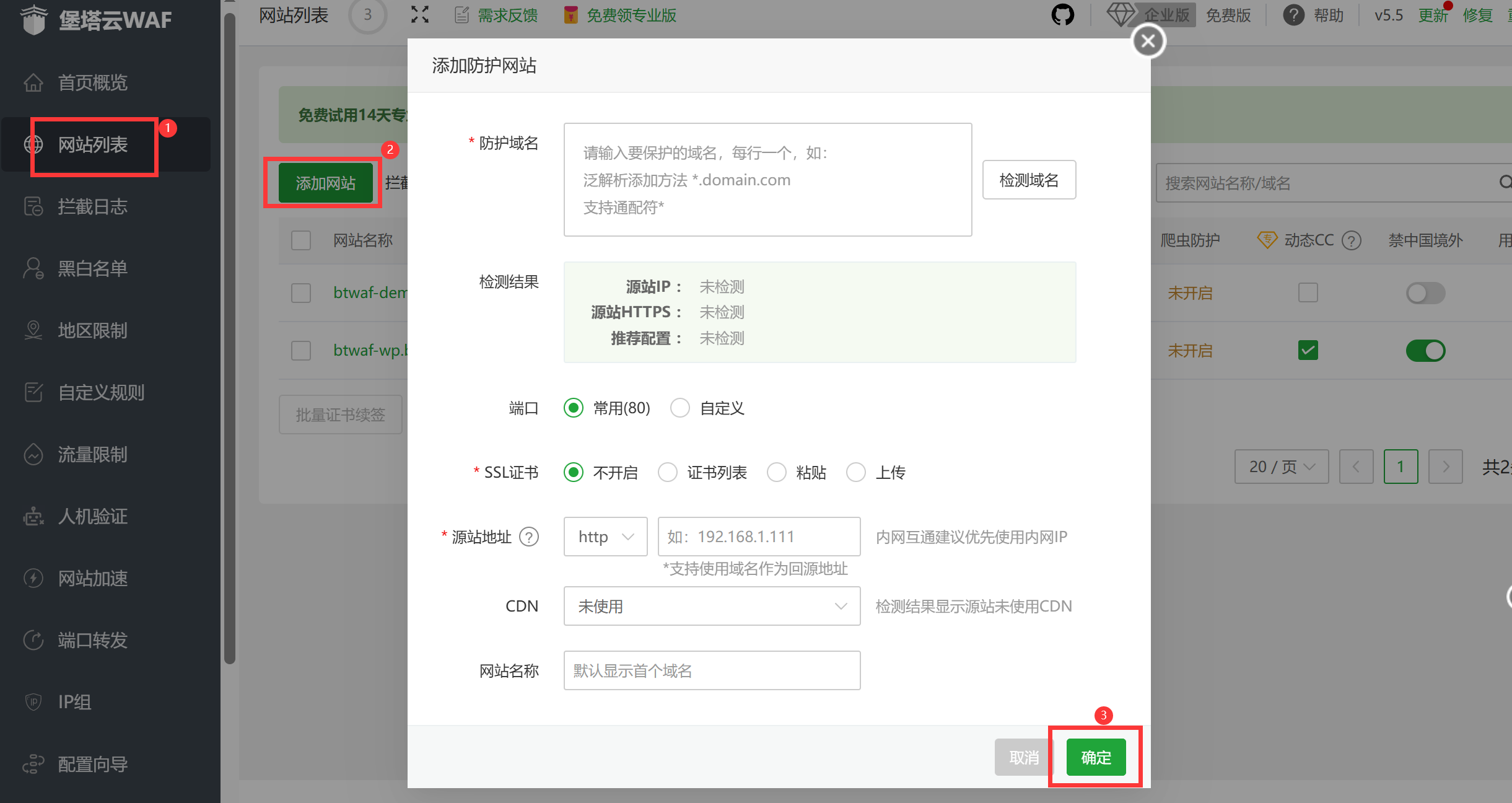The image size is (1512, 803).
Task: Click the 堡塔云WAF logo icon
Action: pos(33,19)
